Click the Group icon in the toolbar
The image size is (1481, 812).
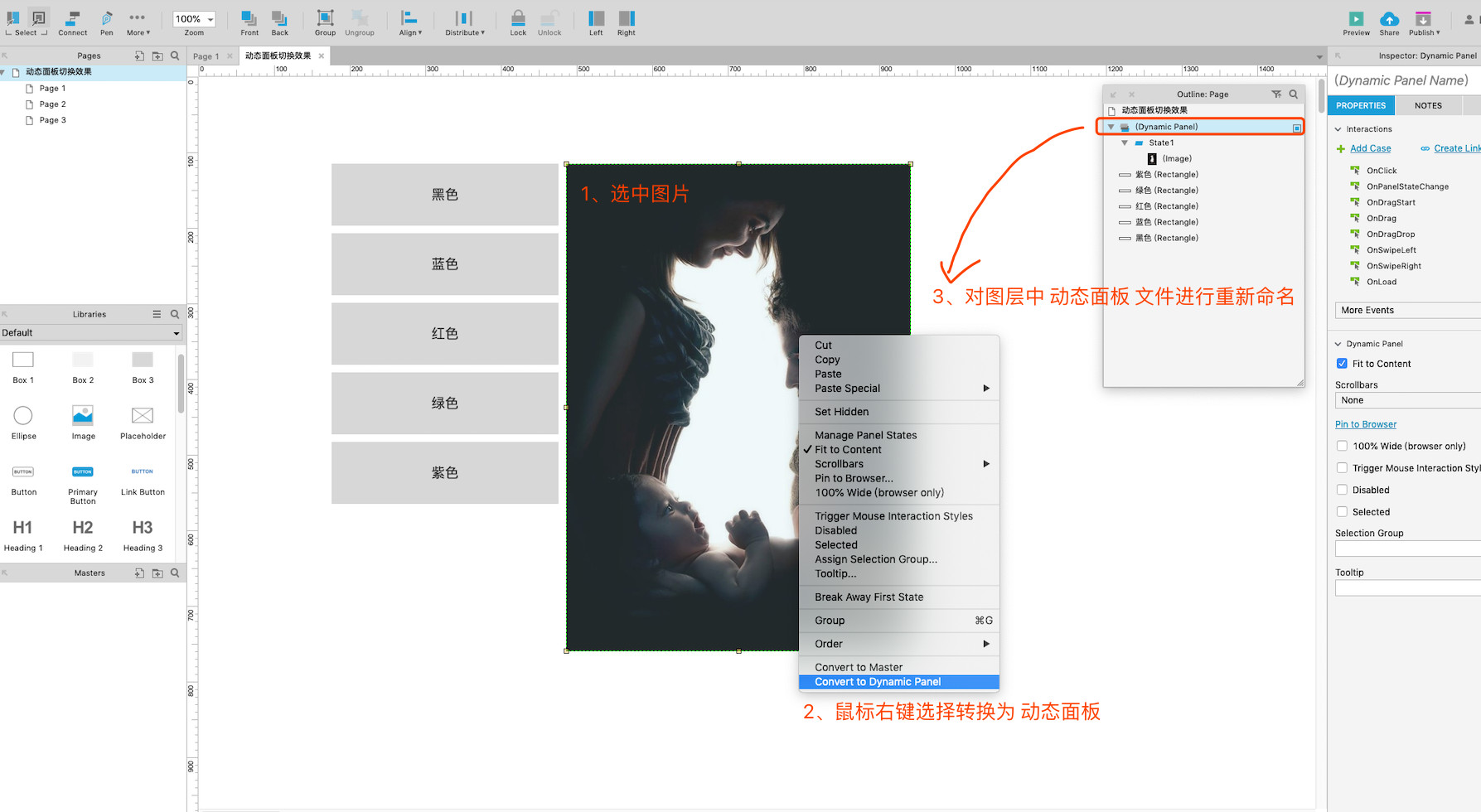(325, 18)
